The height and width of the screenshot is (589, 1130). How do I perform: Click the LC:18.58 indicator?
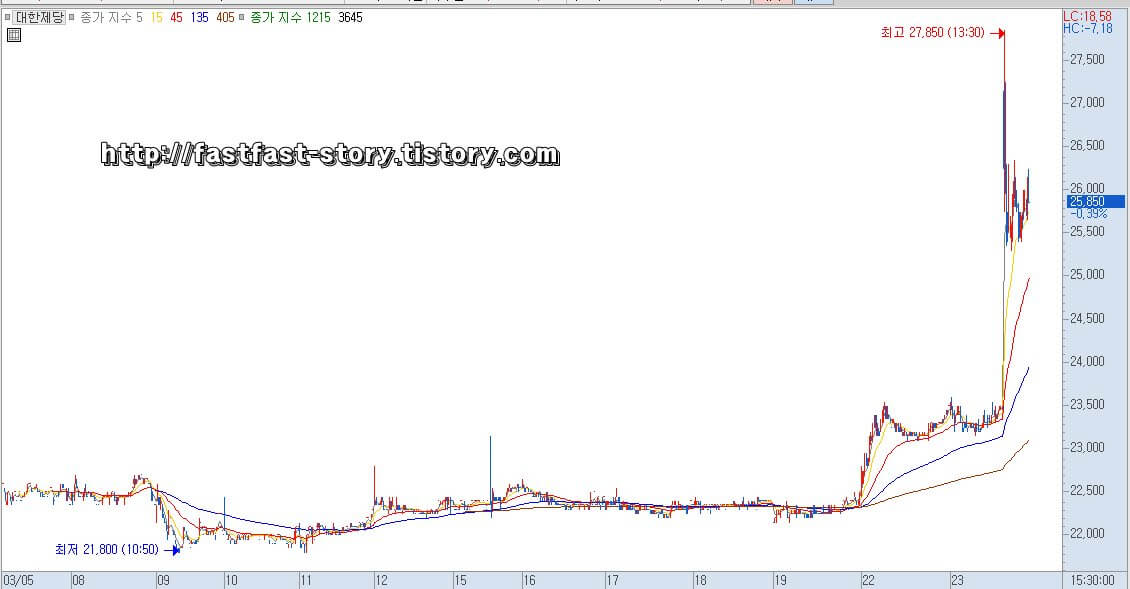click(1087, 17)
